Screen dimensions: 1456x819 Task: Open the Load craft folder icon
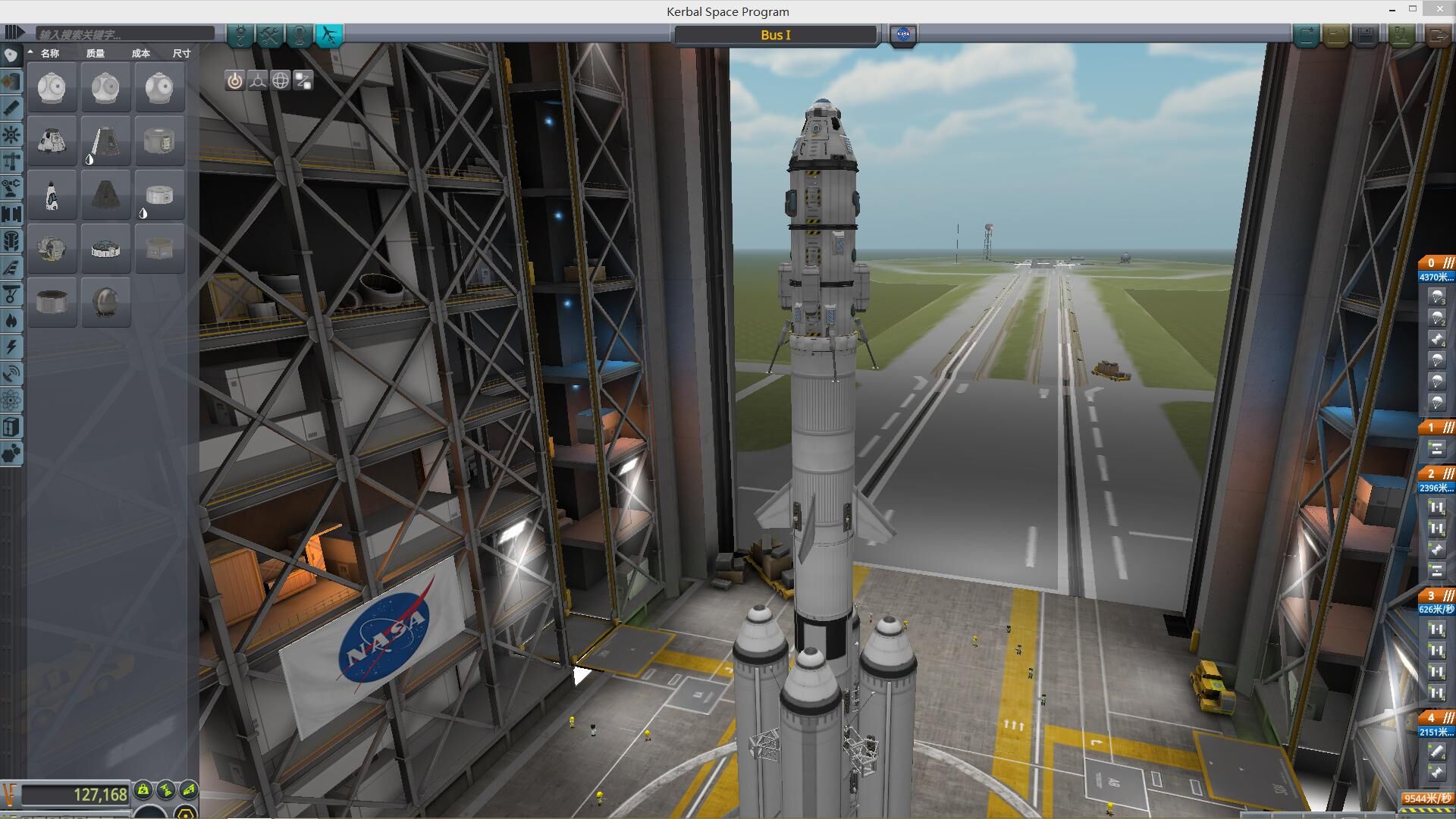1336,35
